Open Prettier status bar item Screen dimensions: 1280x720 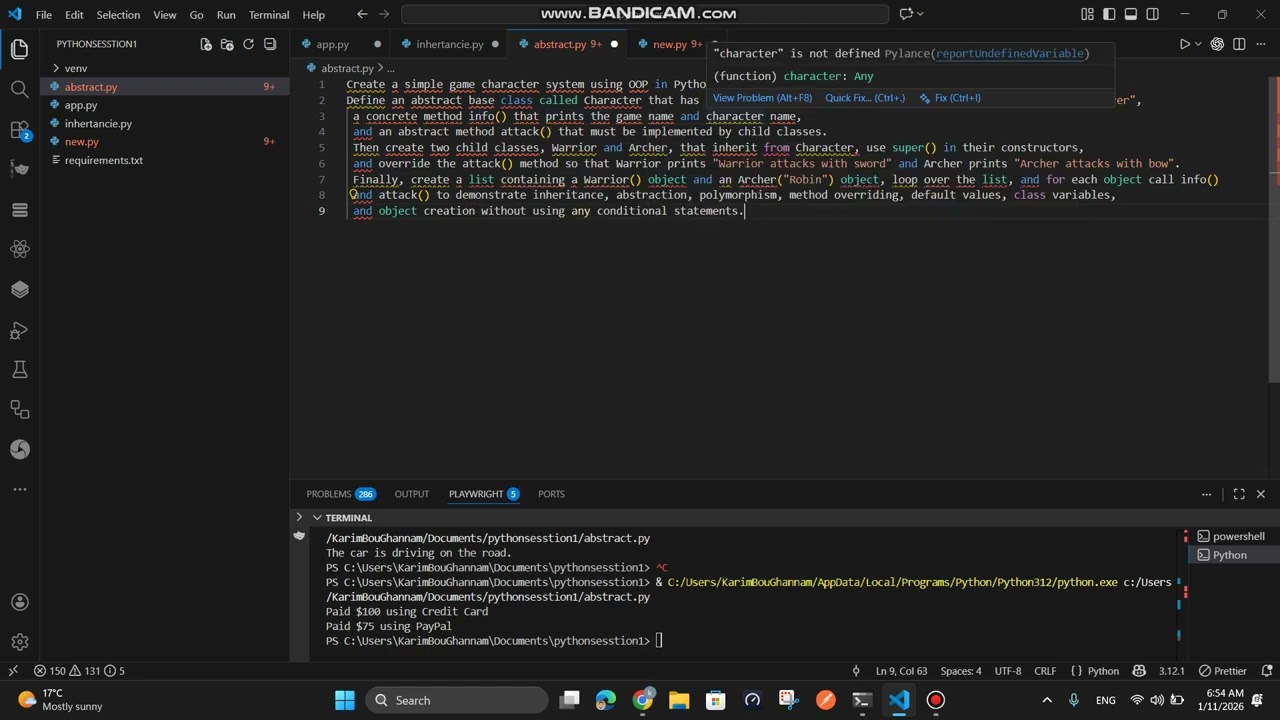(x=1222, y=671)
